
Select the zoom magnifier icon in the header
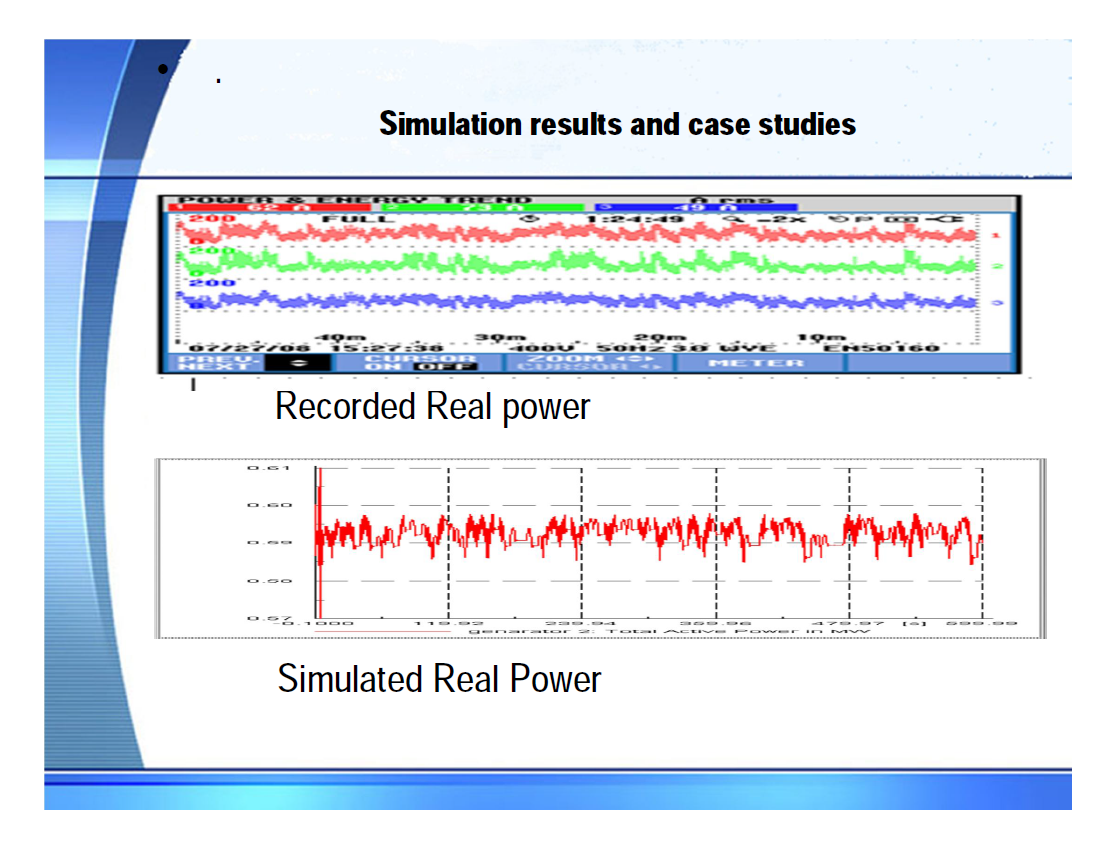(x=730, y=218)
